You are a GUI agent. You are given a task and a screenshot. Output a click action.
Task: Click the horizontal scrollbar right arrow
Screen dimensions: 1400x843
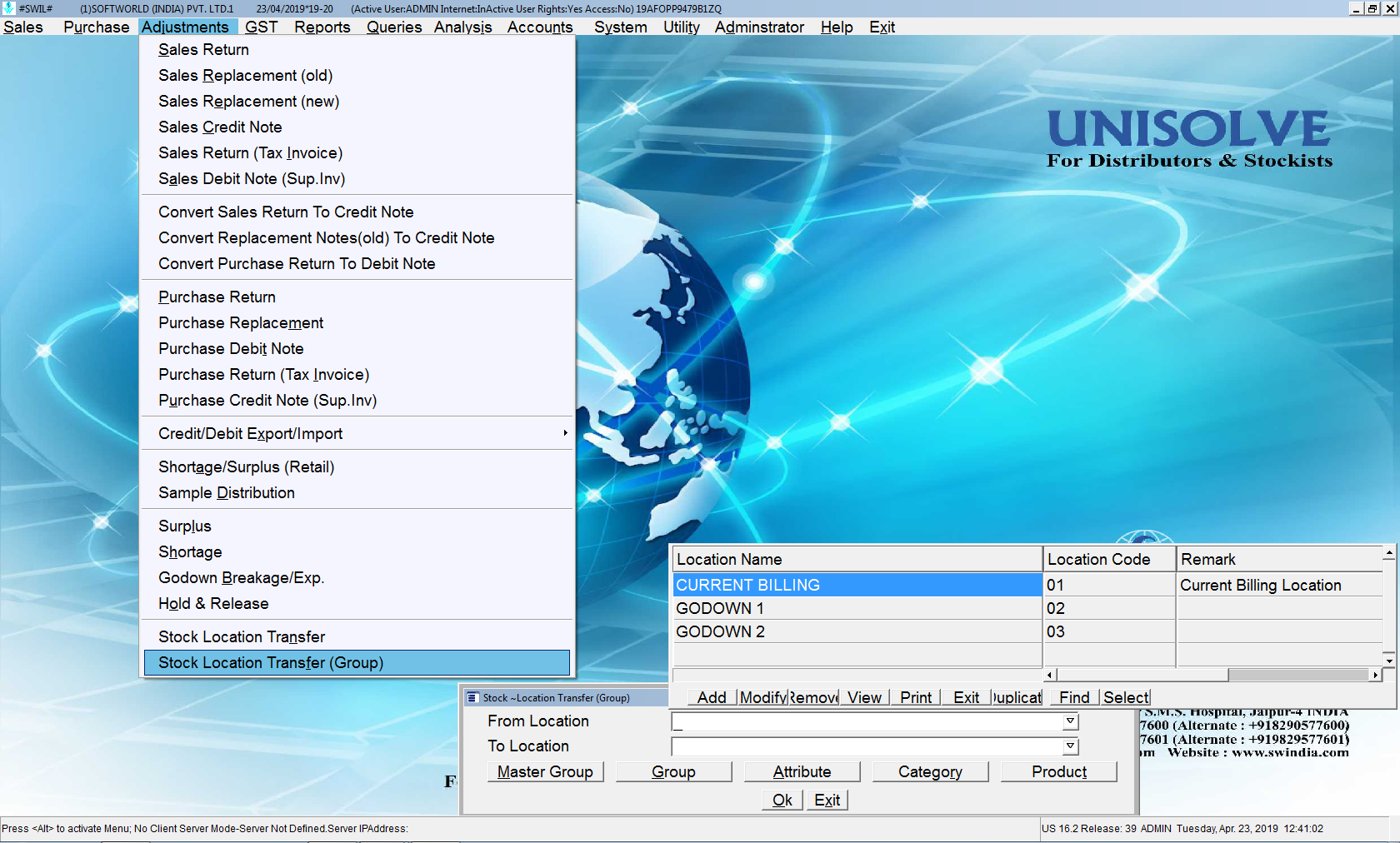[x=1375, y=676]
